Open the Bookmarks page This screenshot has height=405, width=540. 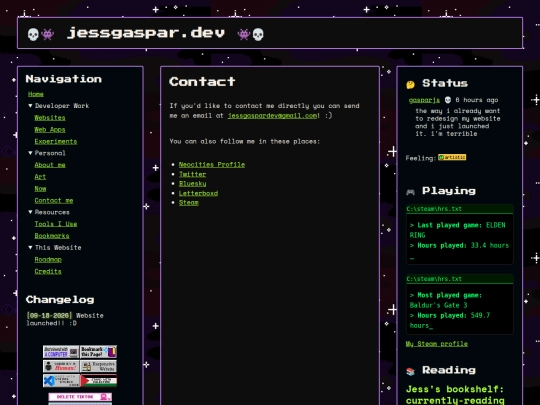click(x=52, y=236)
